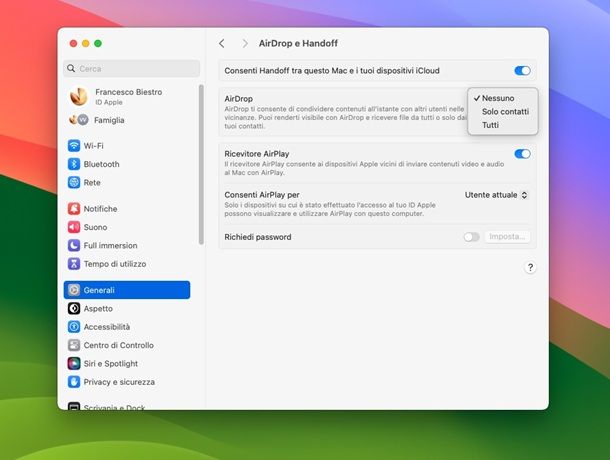Click the sidebar vertical scrollbar
Viewport: 610px width, 460px height.
(201, 164)
